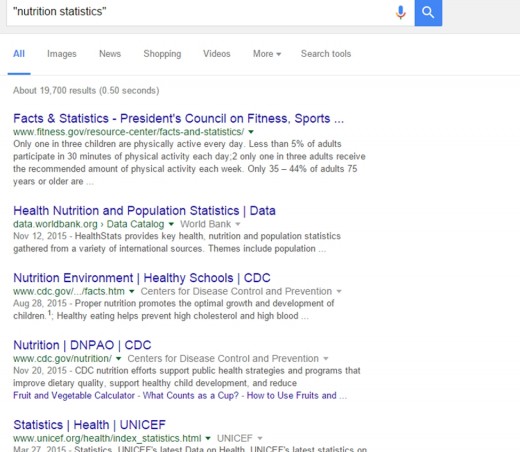Screen dimensions: 520x452
Task: Expand green arrow next to fitness.gov URL
Action: (x=251, y=132)
